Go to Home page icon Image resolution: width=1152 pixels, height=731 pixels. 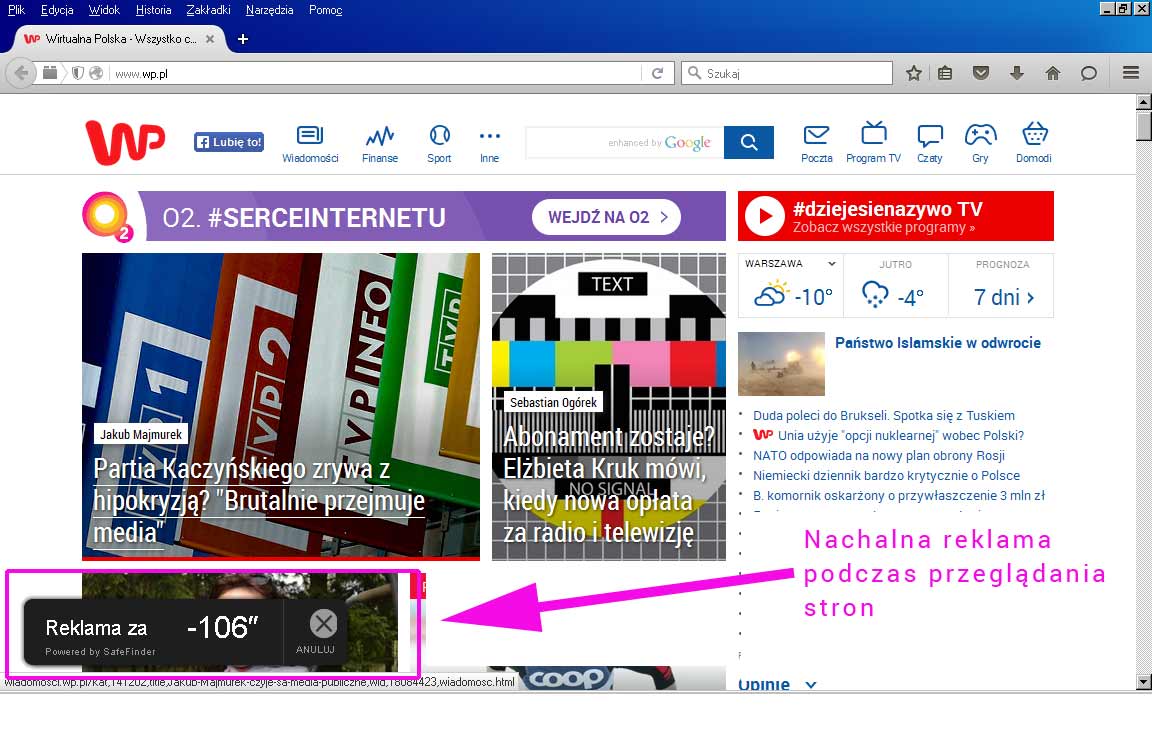(x=1053, y=73)
